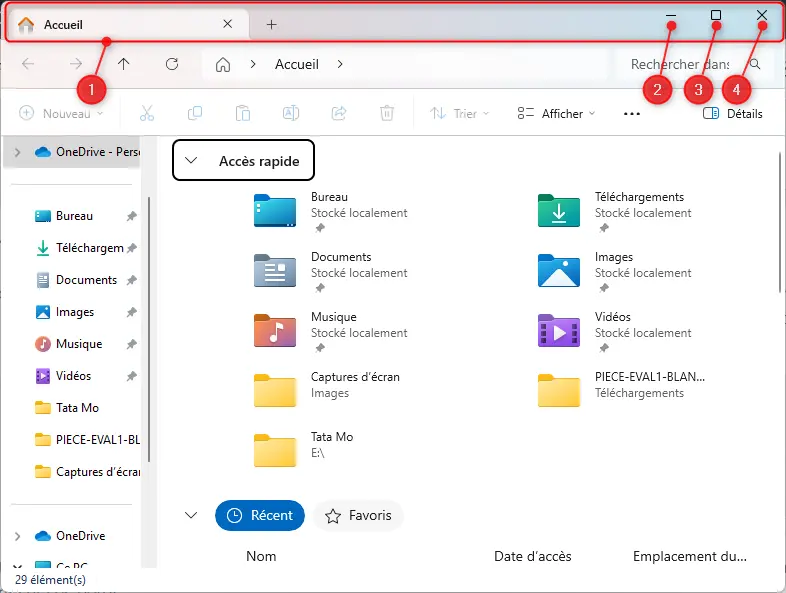Open the Trier sort dropdown
Viewport: 786px width, 593px height.
tap(460, 113)
